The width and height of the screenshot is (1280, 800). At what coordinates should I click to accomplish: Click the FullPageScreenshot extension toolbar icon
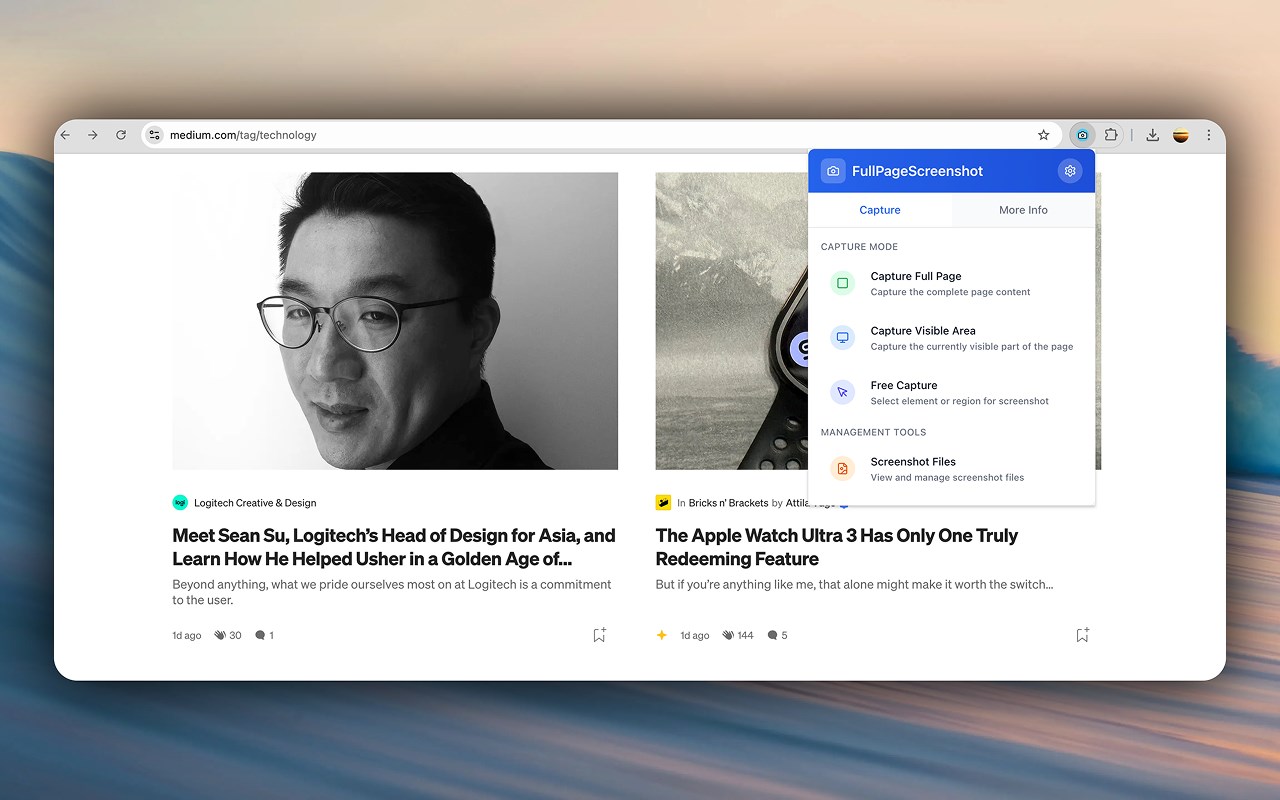(x=1082, y=135)
